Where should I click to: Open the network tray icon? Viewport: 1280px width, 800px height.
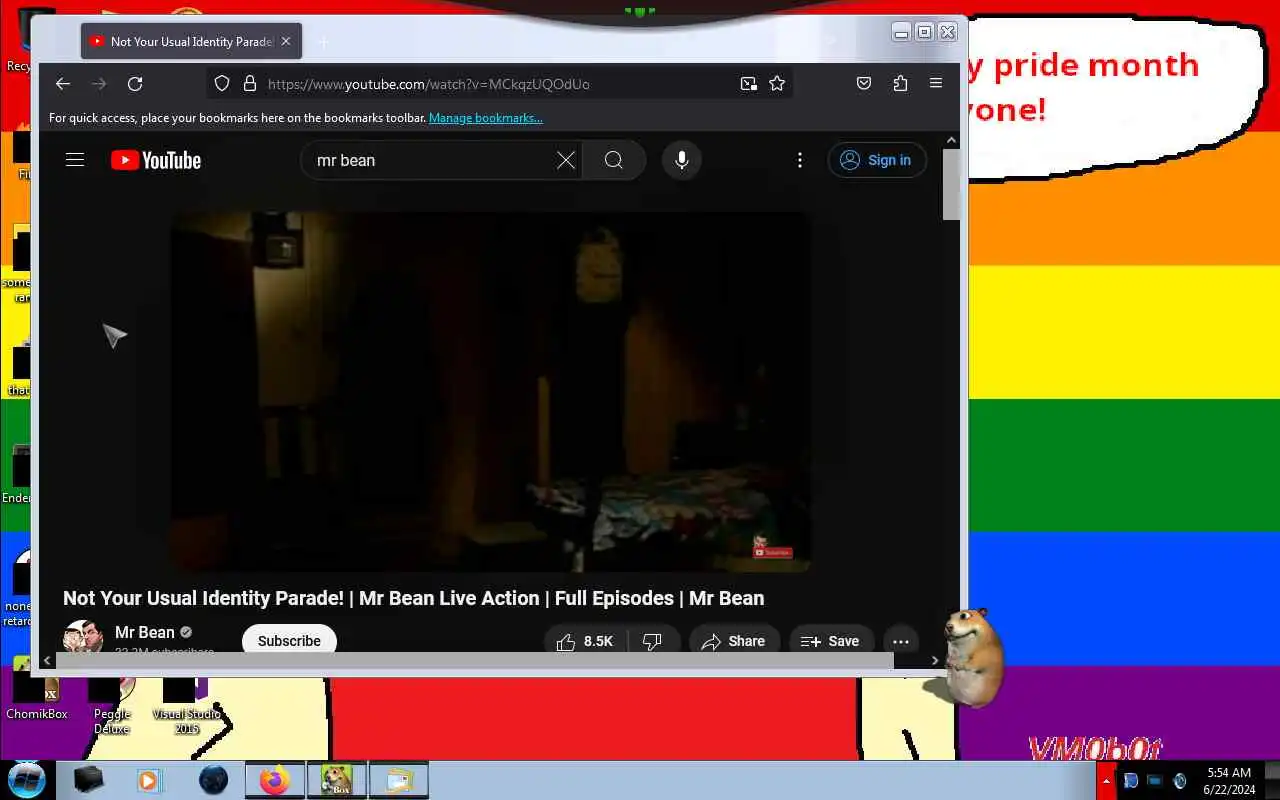pyautogui.click(x=1155, y=780)
